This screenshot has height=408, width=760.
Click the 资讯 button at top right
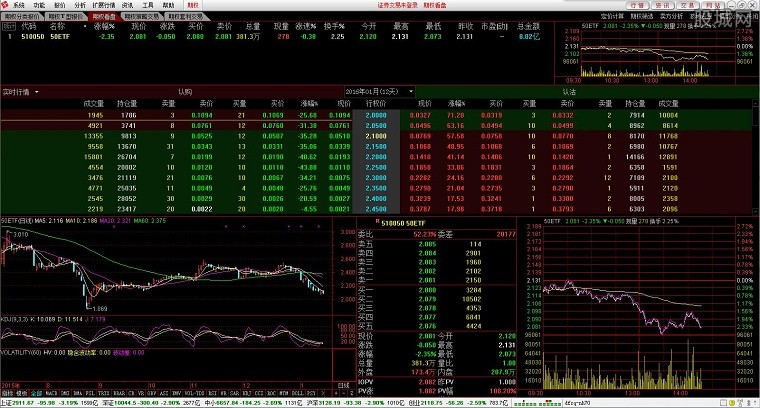[x=663, y=5]
